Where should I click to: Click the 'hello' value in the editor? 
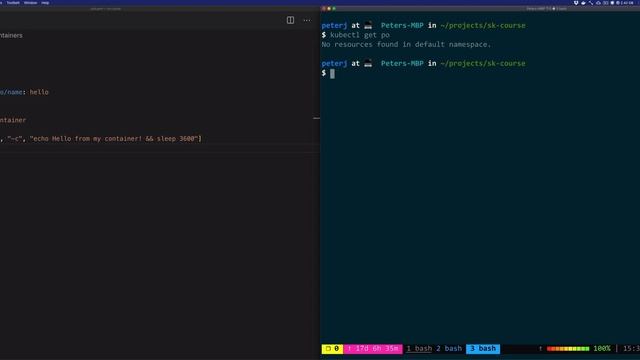point(39,92)
